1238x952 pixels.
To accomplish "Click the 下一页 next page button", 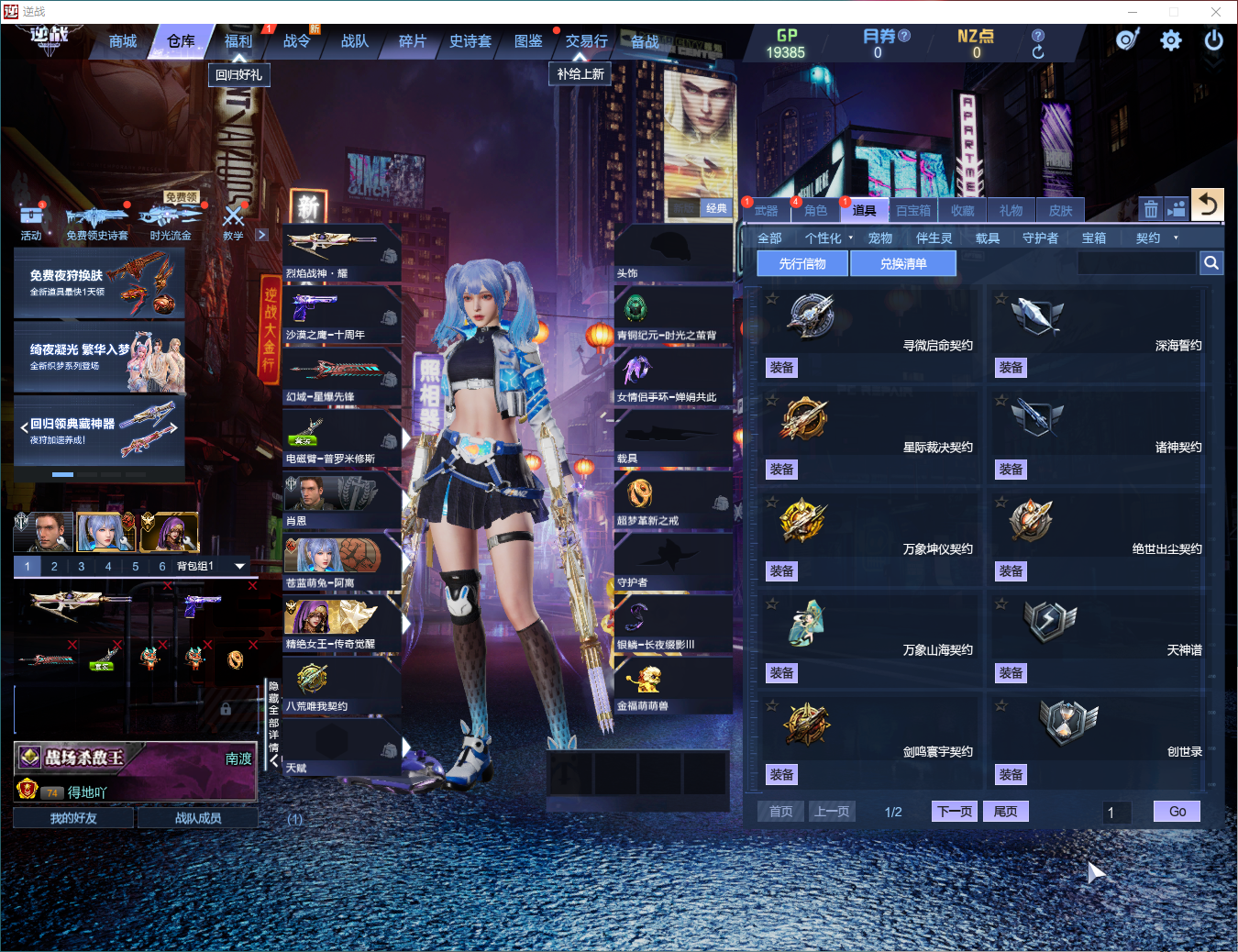I will (954, 812).
